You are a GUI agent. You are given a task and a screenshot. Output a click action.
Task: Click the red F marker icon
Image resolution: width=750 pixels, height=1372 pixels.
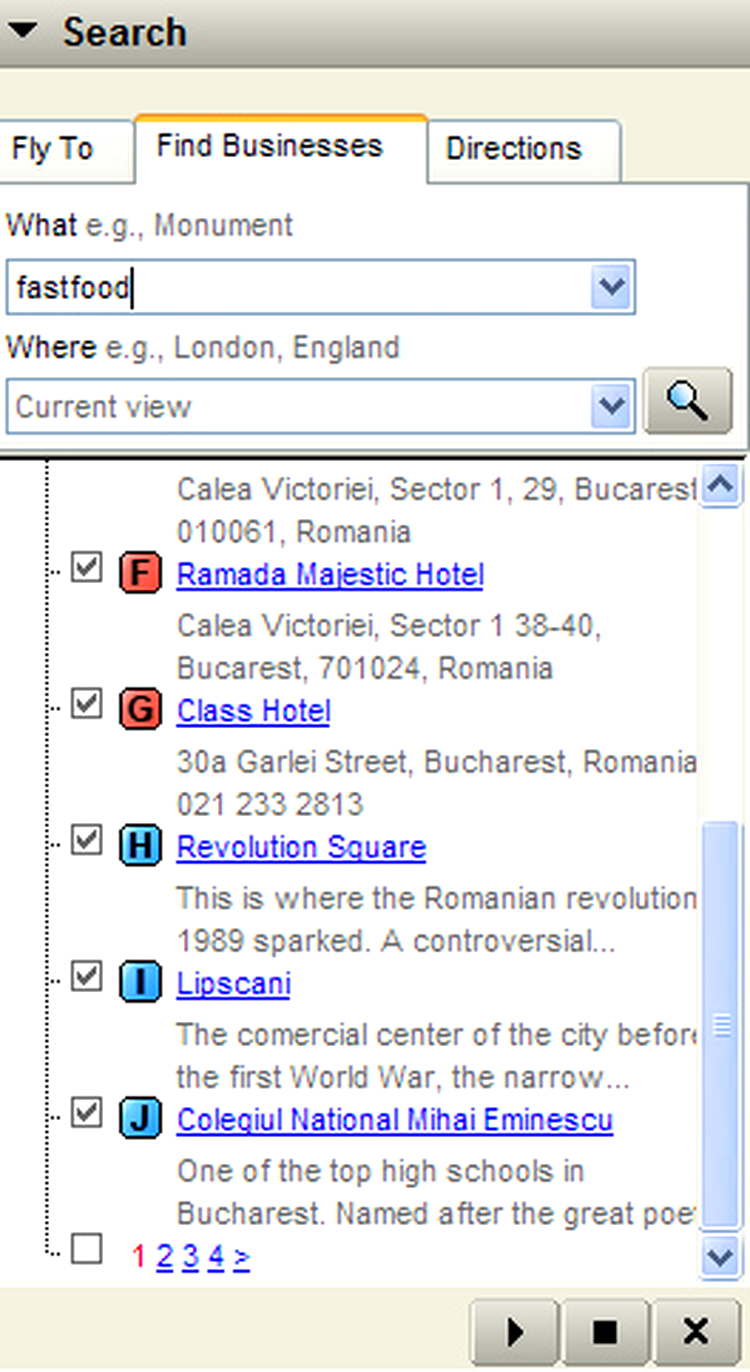pyautogui.click(x=140, y=574)
